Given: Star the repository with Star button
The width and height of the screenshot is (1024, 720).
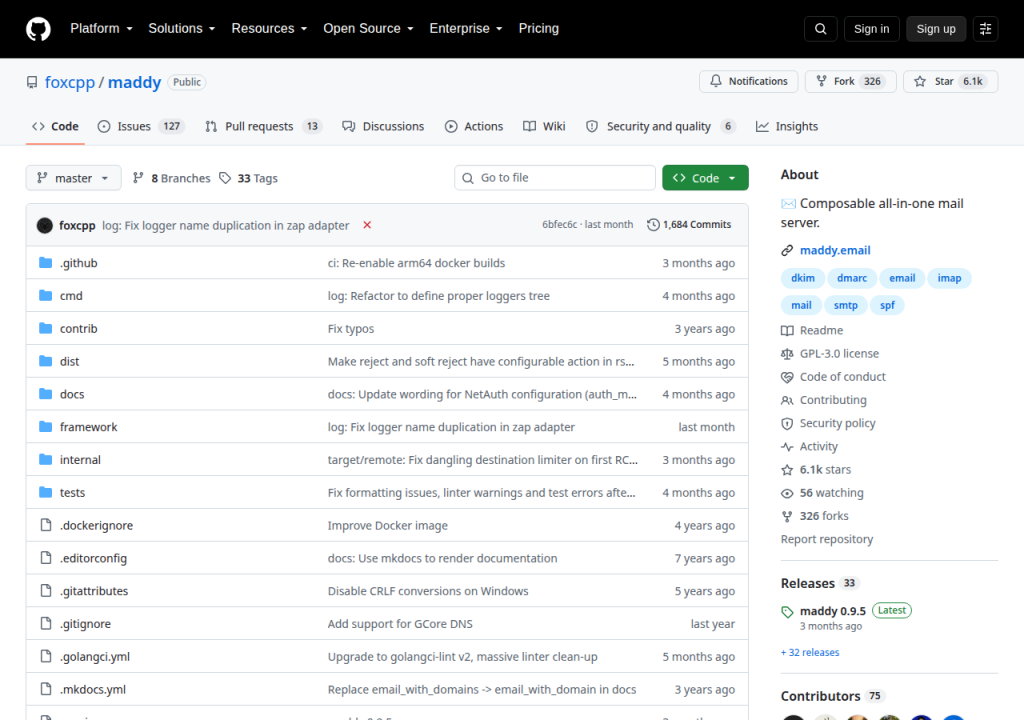Looking at the screenshot, I should coord(950,82).
